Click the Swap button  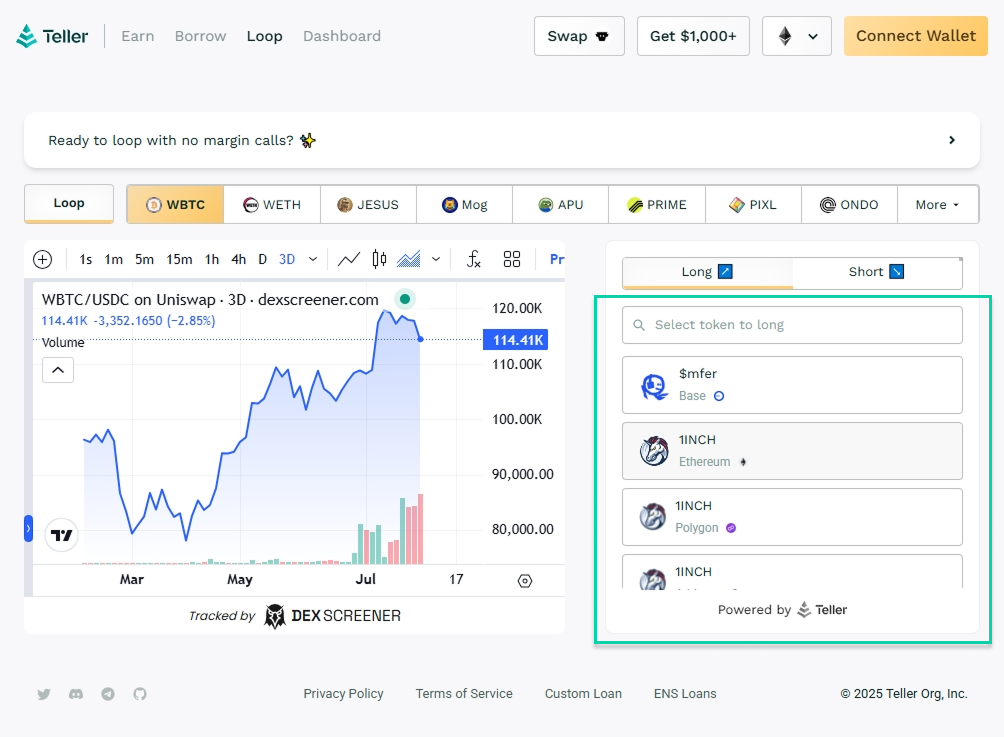[x=579, y=36]
